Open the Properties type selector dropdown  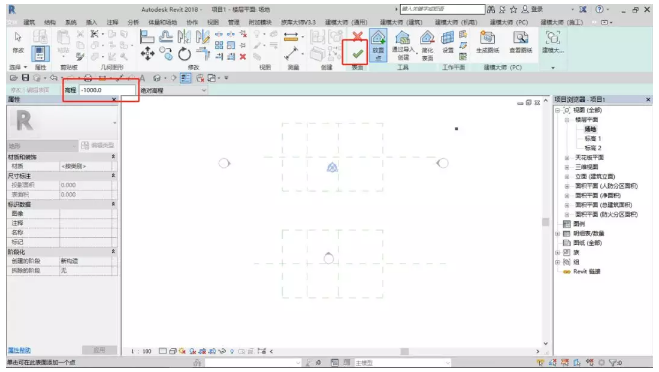[x=115, y=123]
